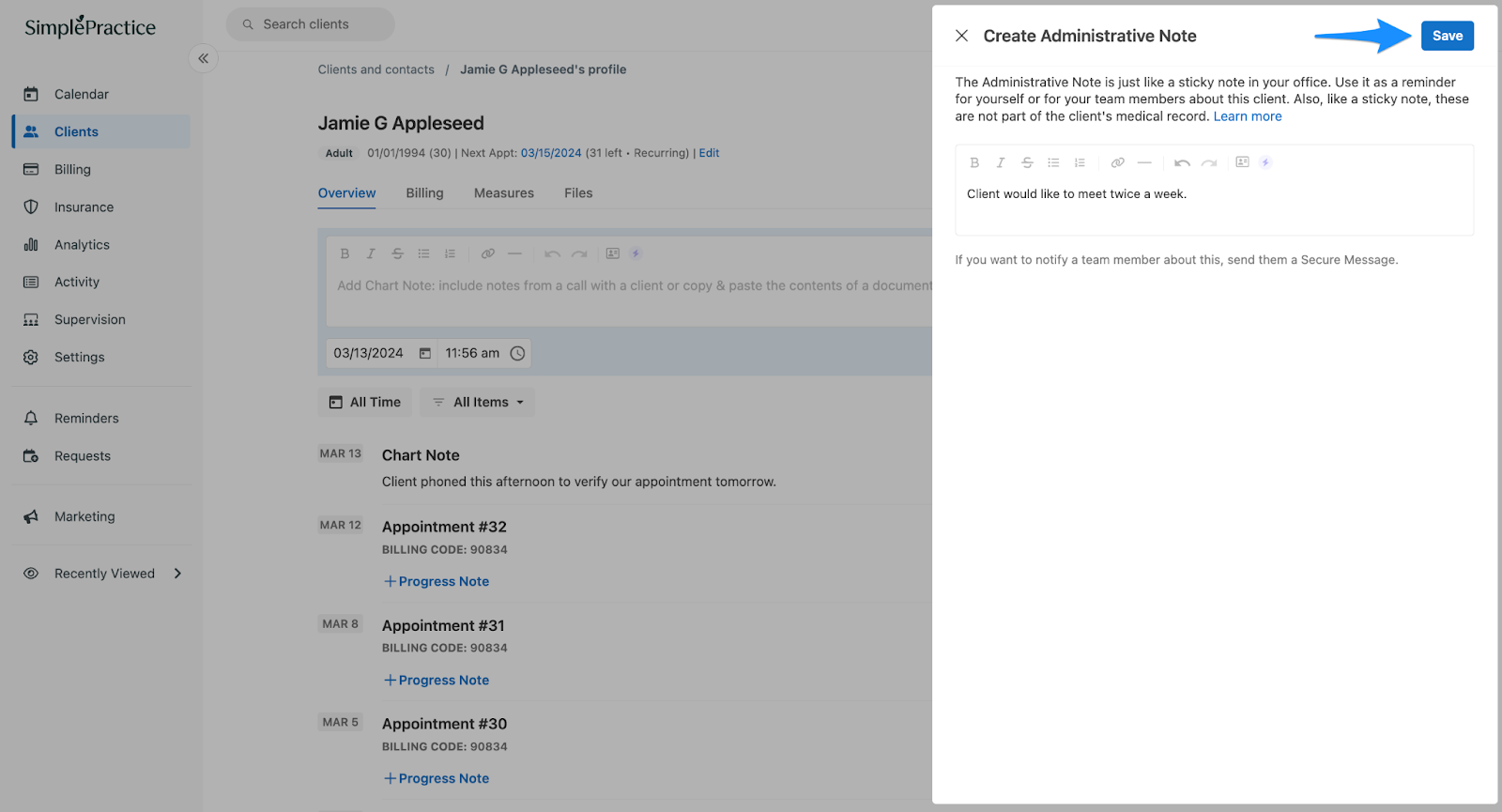1502x812 pixels.
Task: Open the clock picker beside 11:56 am
Action: click(x=517, y=353)
